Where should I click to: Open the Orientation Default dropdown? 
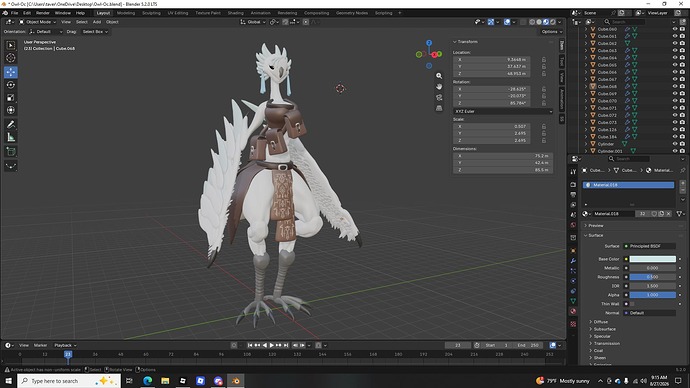click(x=46, y=32)
